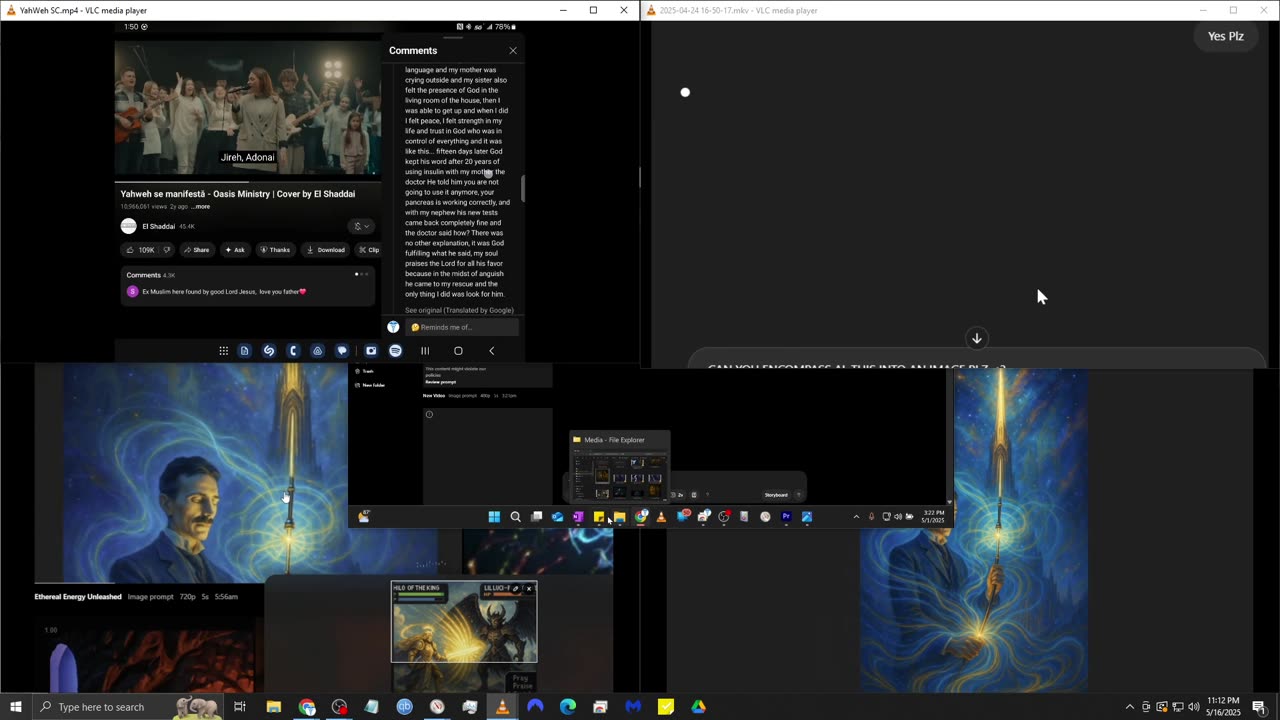This screenshot has height=720, width=1280.
Task: Open the Windows 10 notification center
Action: pos(1259,707)
